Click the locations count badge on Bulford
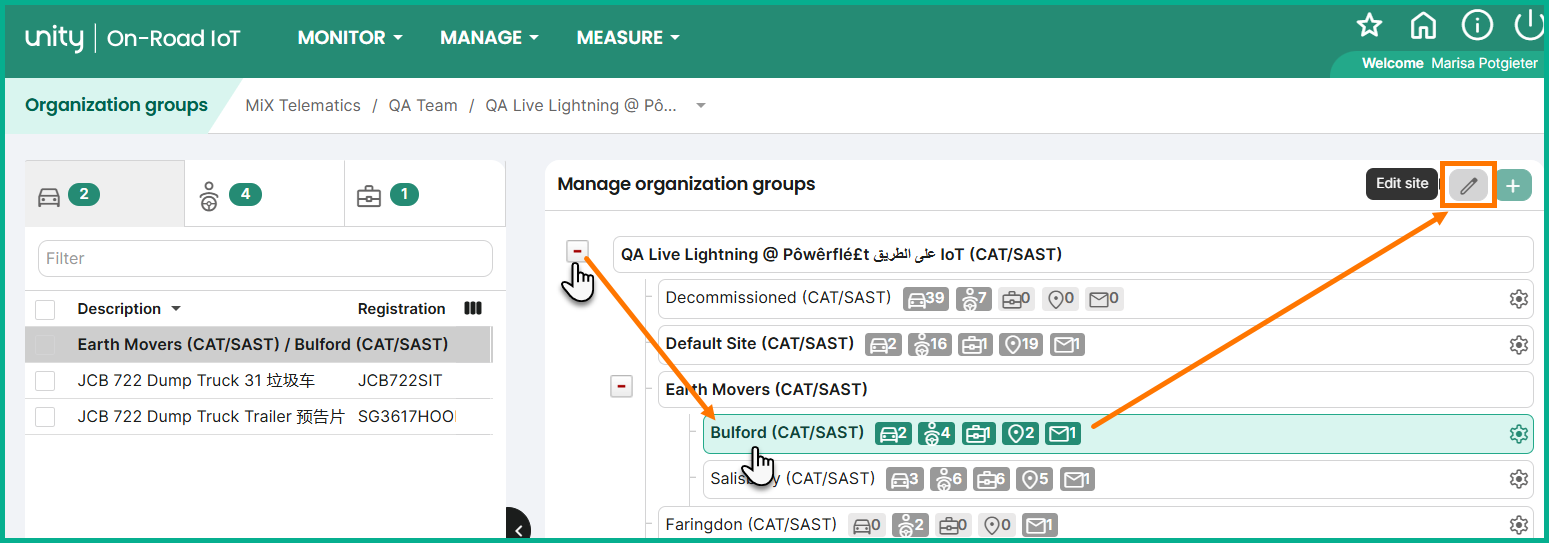Viewport: 1549px width, 543px height. click(x=1022, y=433)
